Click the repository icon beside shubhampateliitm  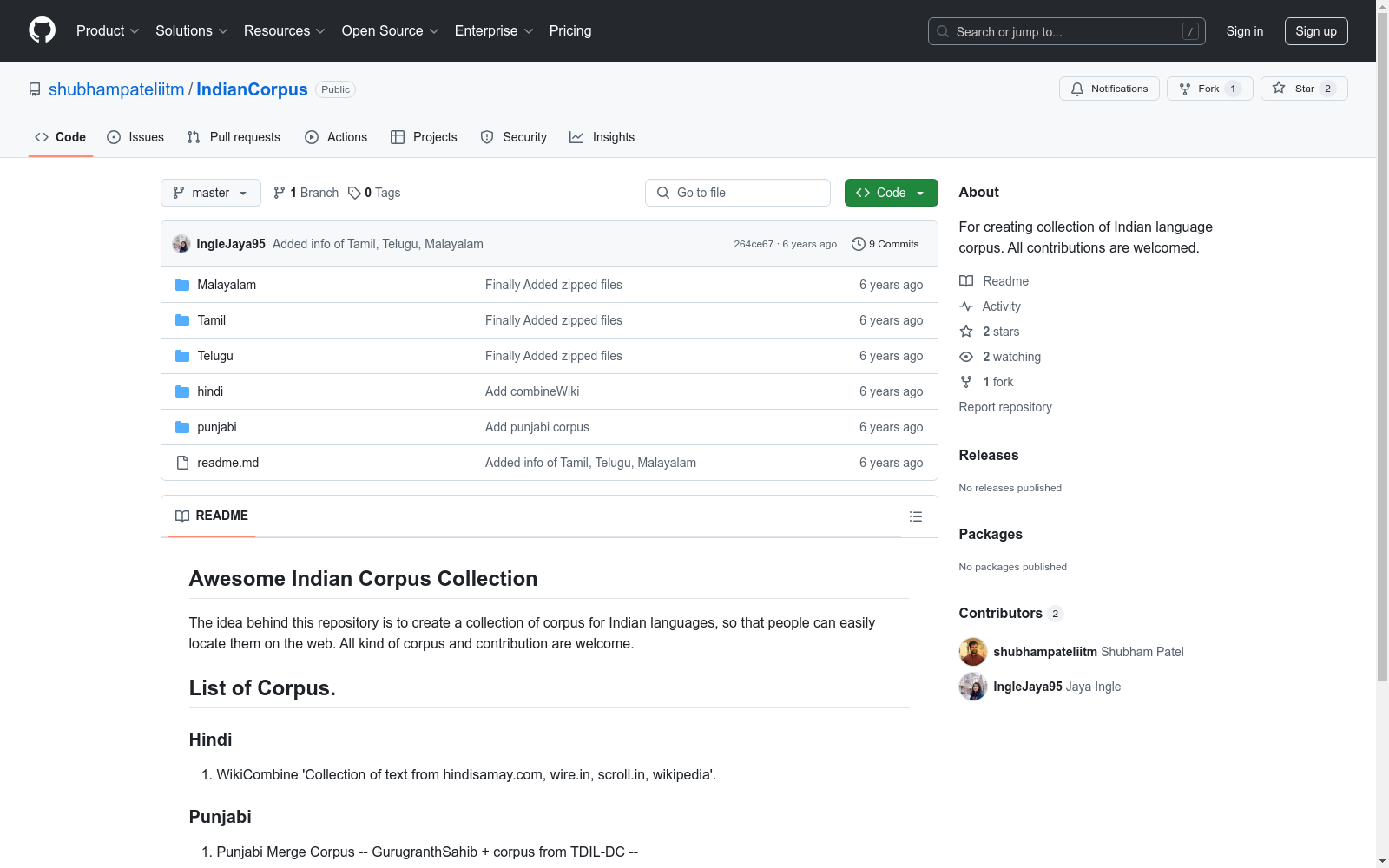35,89
